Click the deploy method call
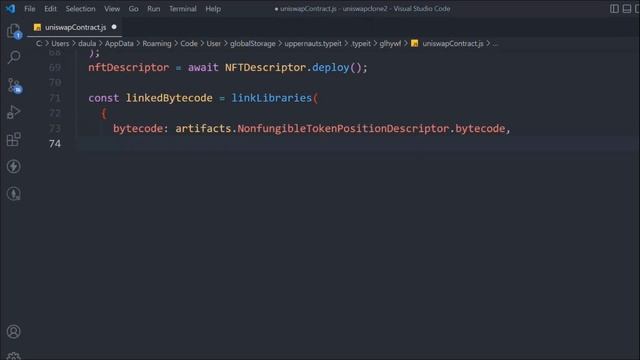Screen dimensions: 640x360 pyautogui.click(x=330, y=68)
